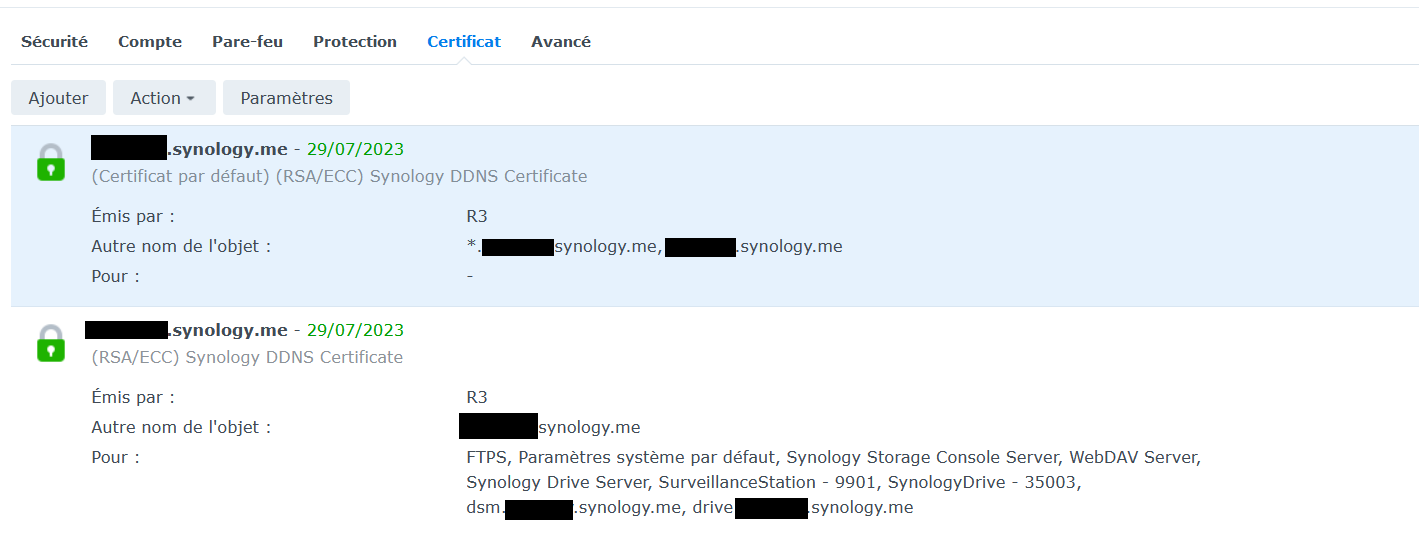
Task: Click the default certificate's 29/07/2023 expiry date
Action: tap(355, 150)
